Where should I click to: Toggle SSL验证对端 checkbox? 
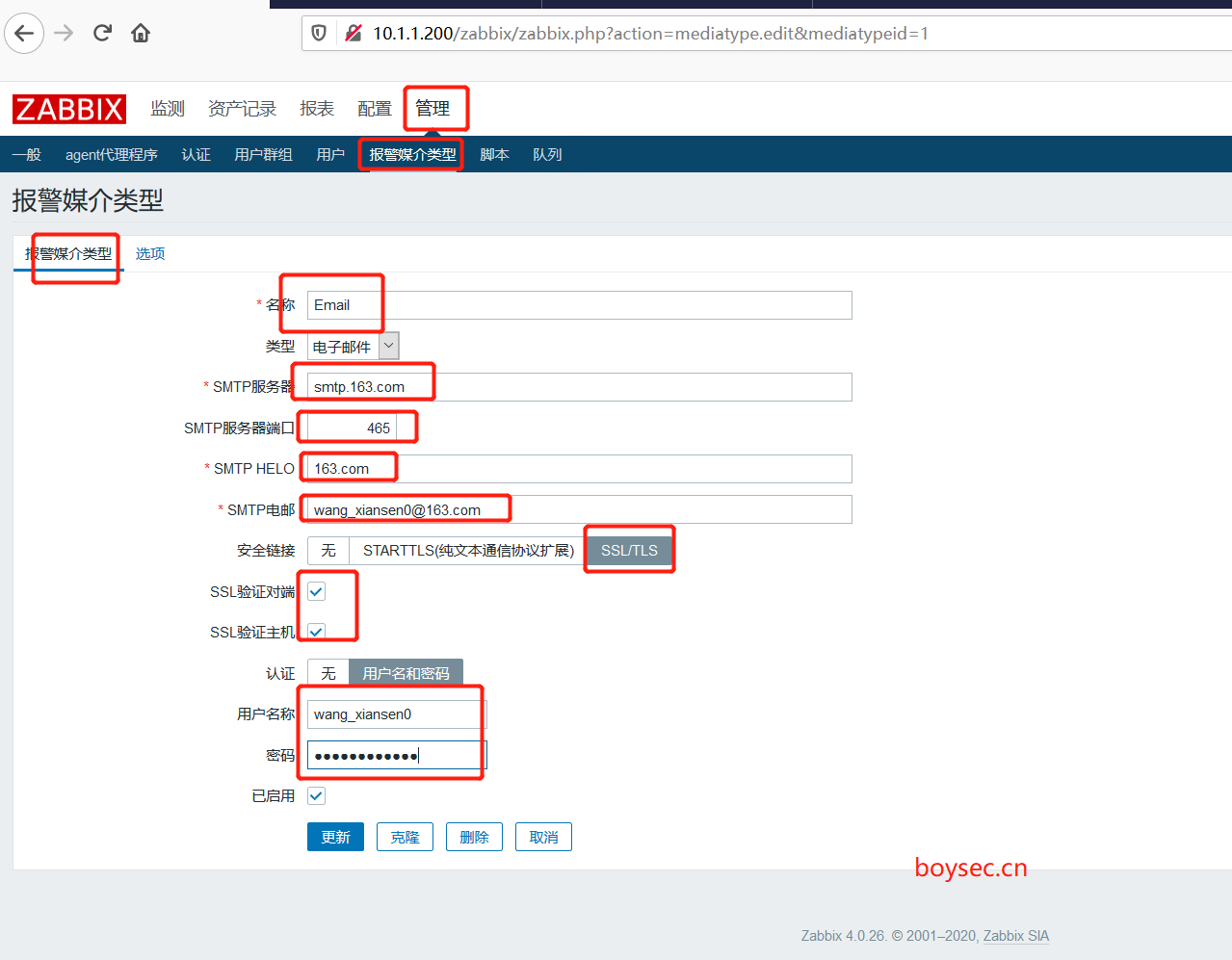coord(316,591)
